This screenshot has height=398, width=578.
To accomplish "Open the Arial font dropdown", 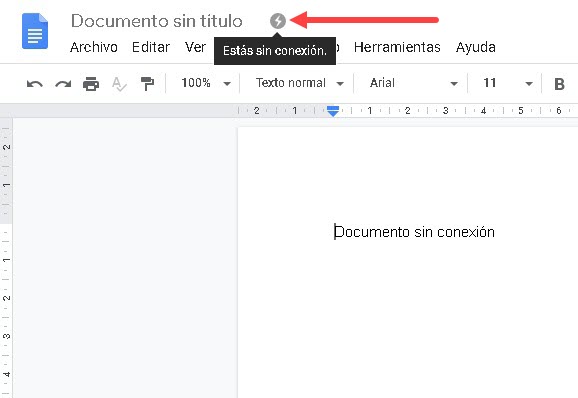I will 414,83.
